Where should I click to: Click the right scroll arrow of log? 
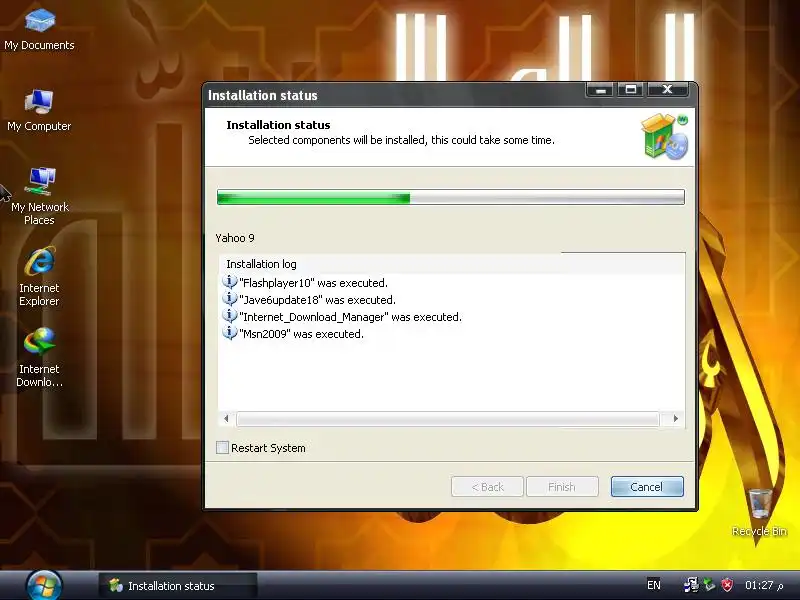pos(676,419)
